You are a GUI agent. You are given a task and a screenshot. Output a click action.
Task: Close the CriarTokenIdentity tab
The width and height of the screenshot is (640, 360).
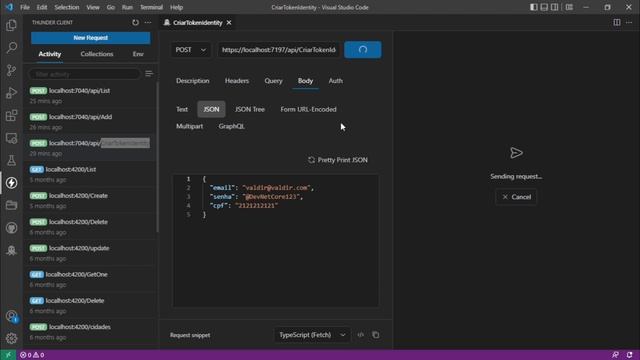point(229,22)
